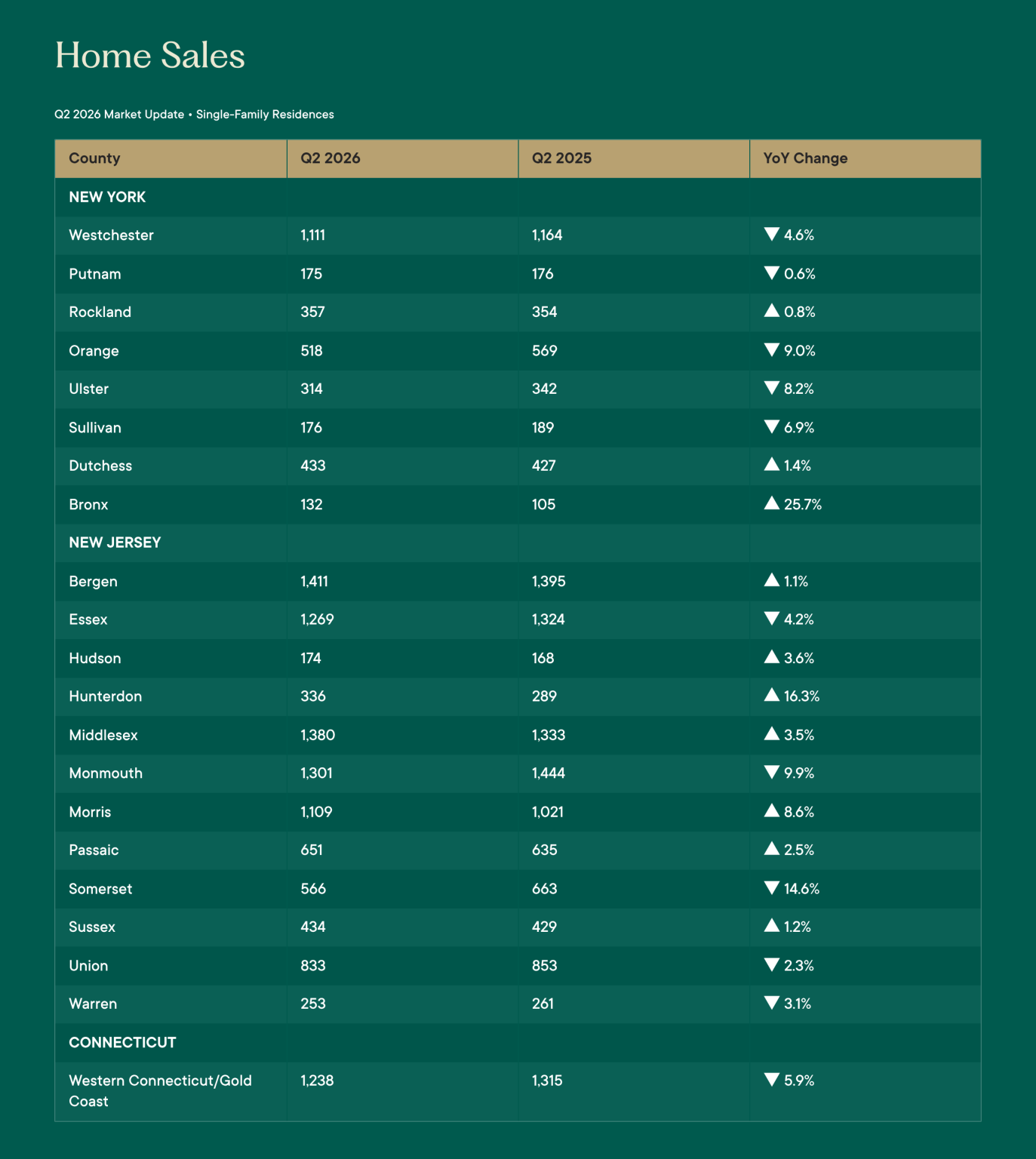1036x1159 pixels.
Task: Click the Western Connecticut/Gold Coast county name
Action: (x=161, y=1090)
